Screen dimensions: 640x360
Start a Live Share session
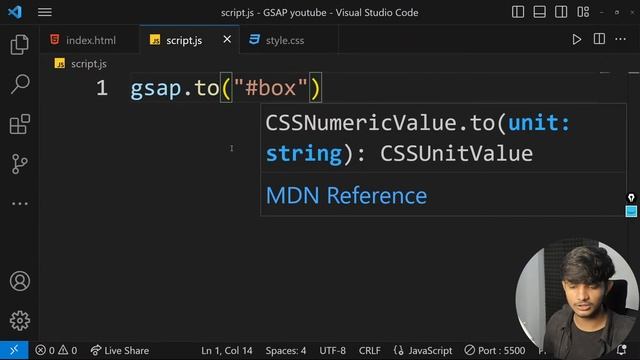point(120,350)
